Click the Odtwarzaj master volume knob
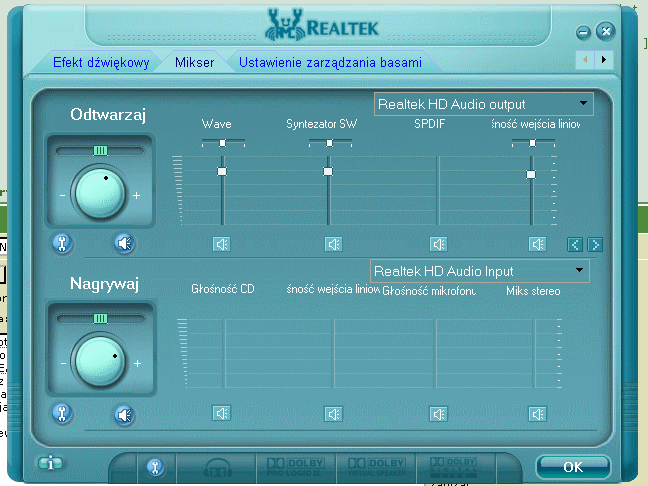The image size is (648, 486). click(x=100, y=193)
